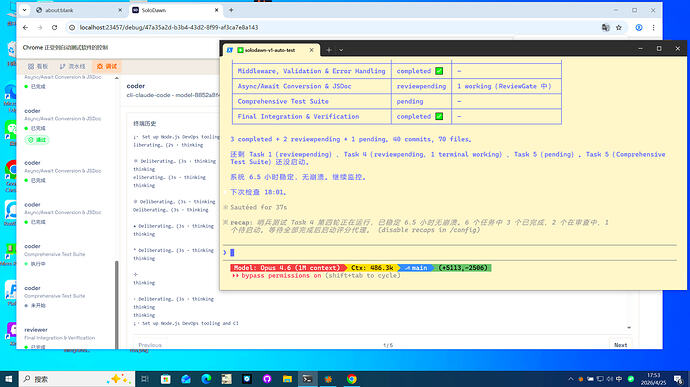
Task: Click the Model: Opus 4.6 status segment
Action: point(287,268)
